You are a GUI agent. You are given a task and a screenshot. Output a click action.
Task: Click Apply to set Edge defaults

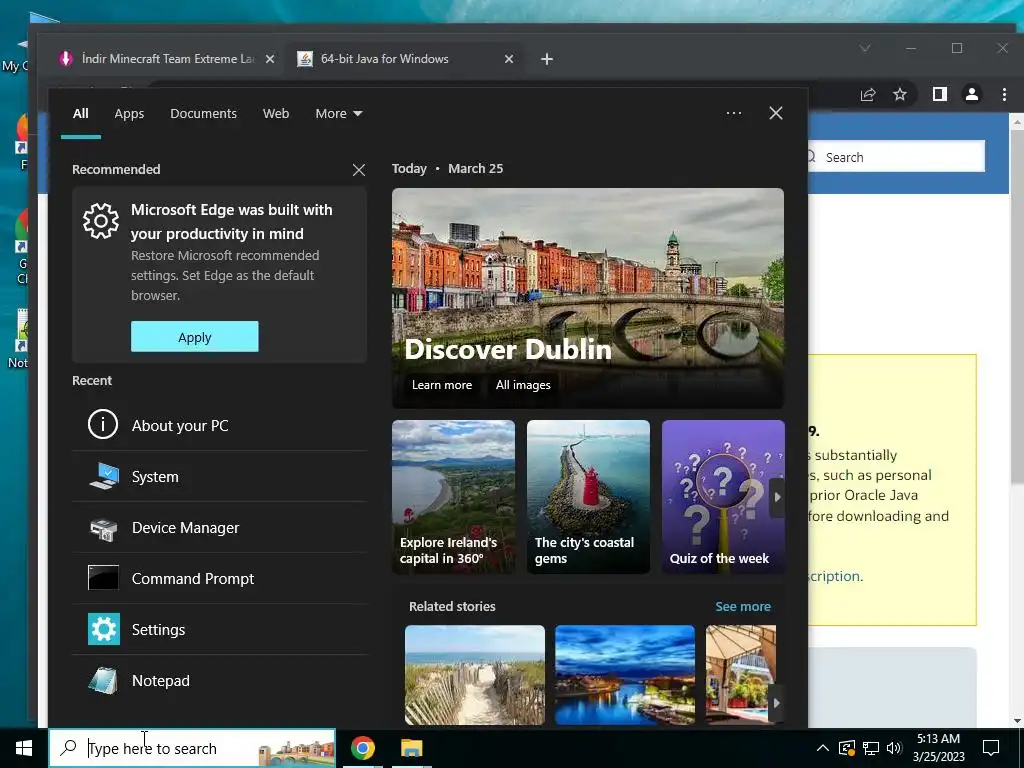point(195,337)
